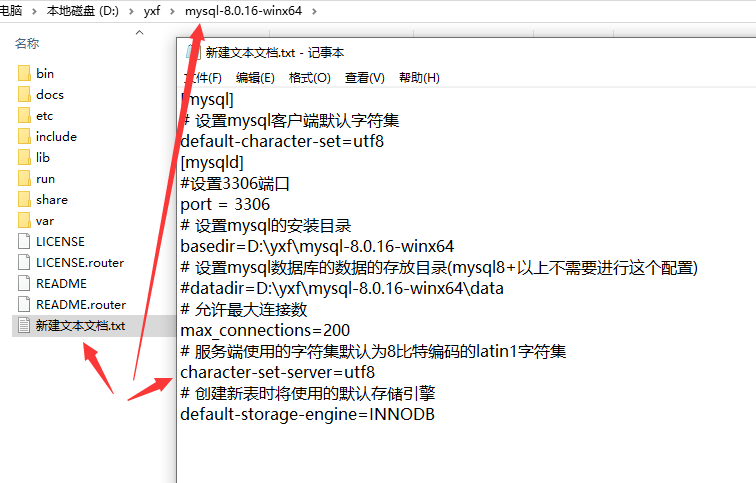Select the etc folder name

point(44,116)
